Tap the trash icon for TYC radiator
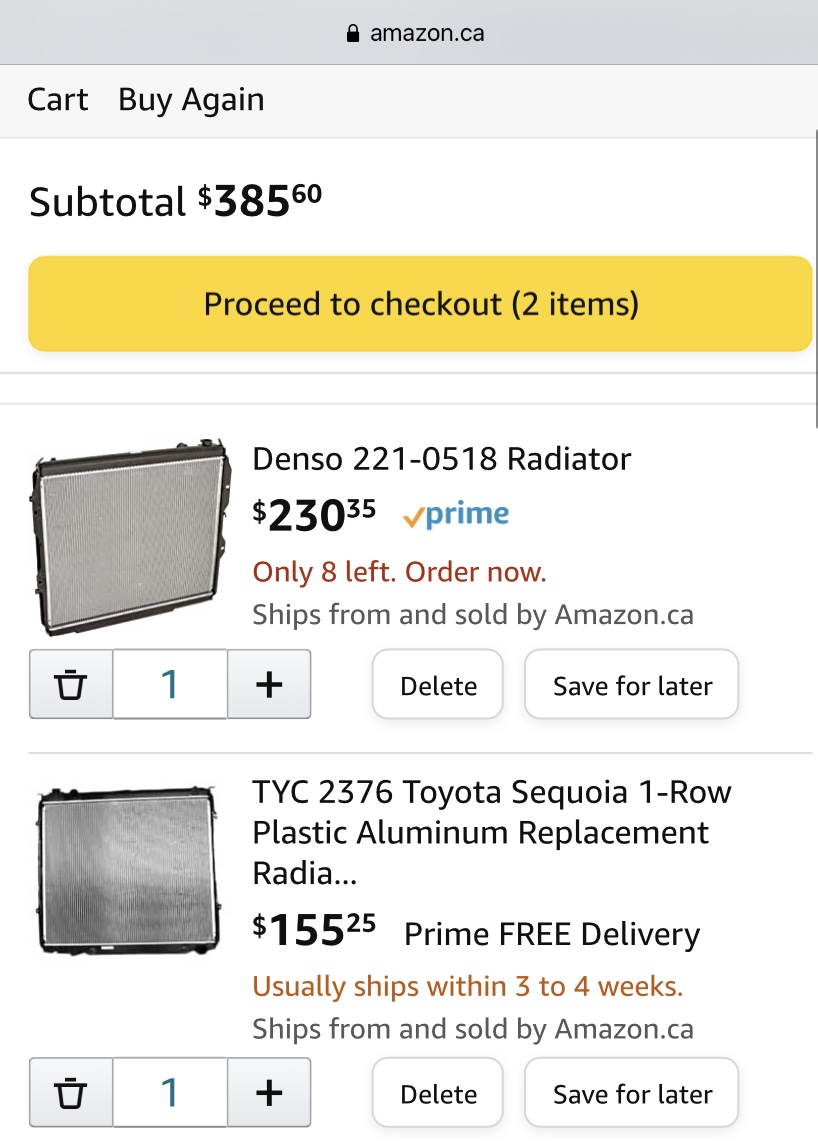The width and height of the screenshot is (818, 1143). click(x=71, y=1093)
